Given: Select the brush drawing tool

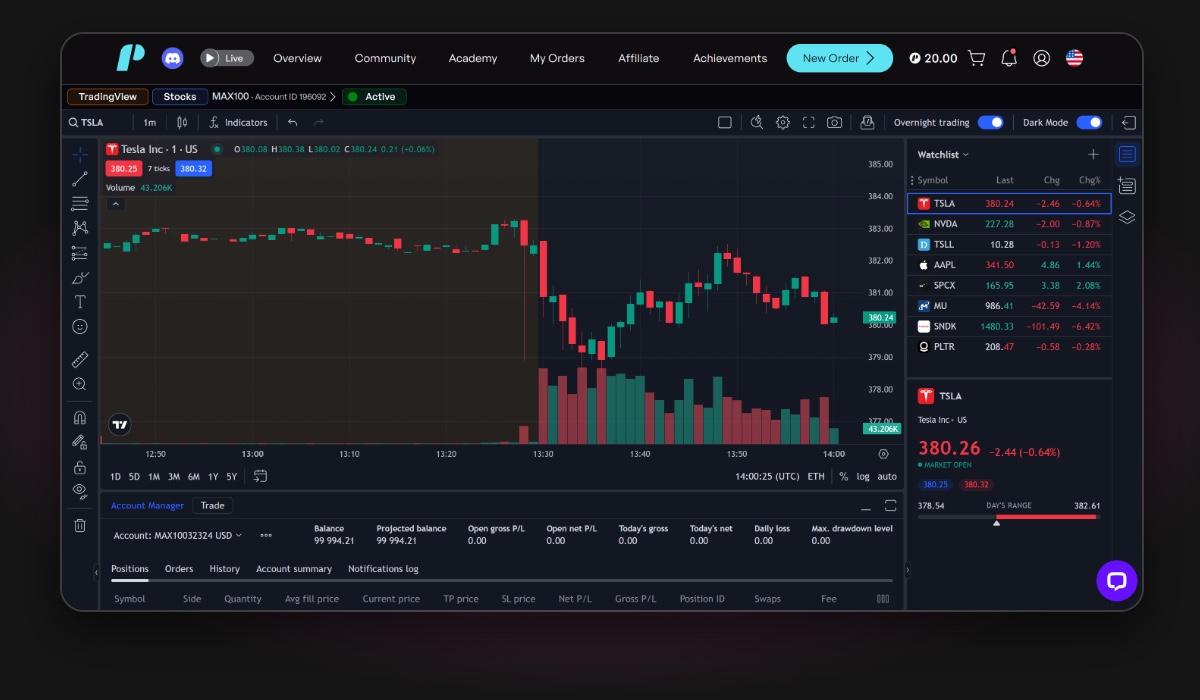Looking at the screenshot, I should point(80,277).
